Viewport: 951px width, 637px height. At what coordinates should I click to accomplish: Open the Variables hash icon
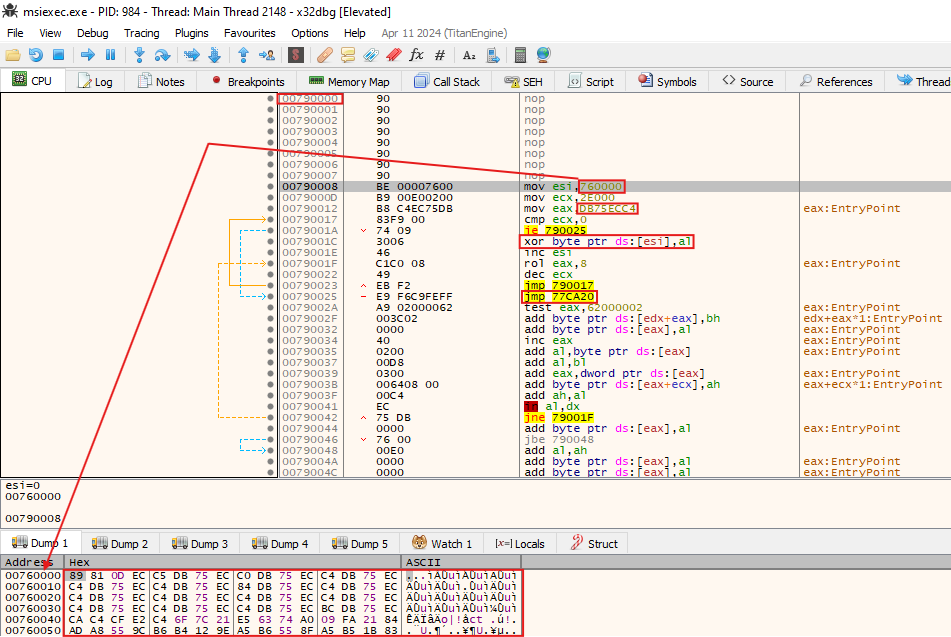pyautogui.click(x=440, y=55)
